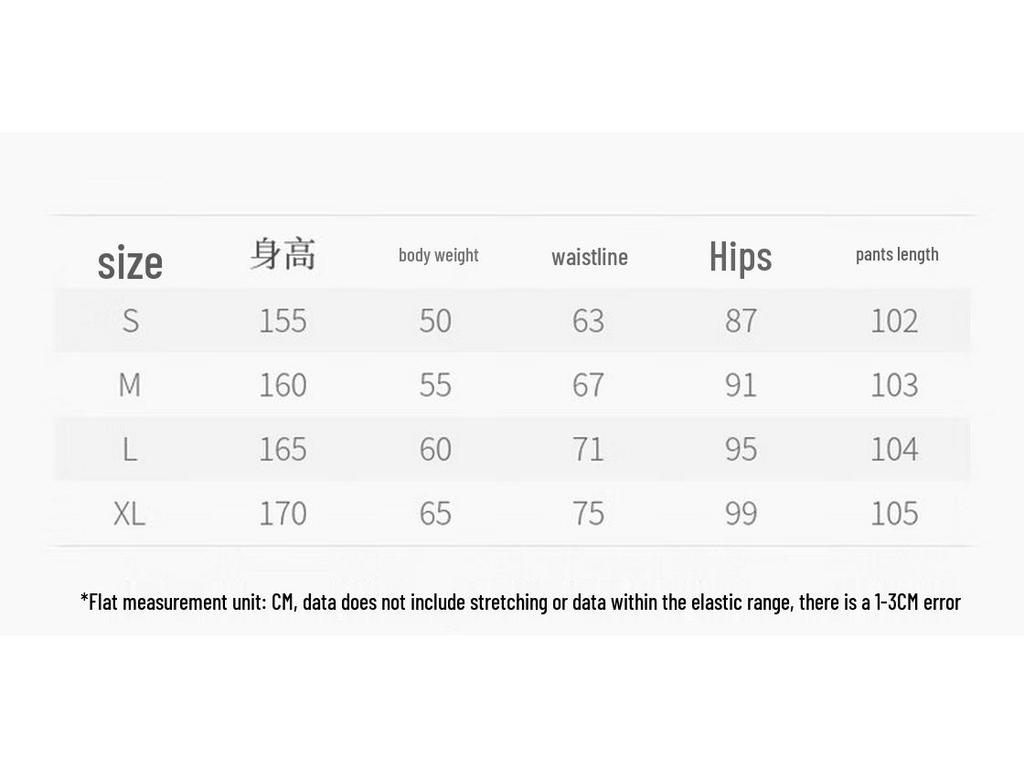The image size is (1024, 768).
Task: Click height value 155 in S row
Action: [x=283, y=321]
